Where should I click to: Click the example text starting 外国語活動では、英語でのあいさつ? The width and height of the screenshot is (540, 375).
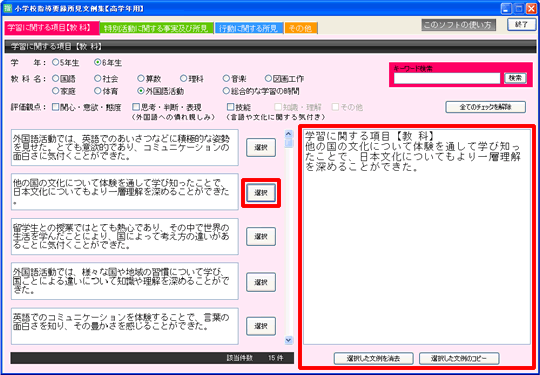pos(125,147)
